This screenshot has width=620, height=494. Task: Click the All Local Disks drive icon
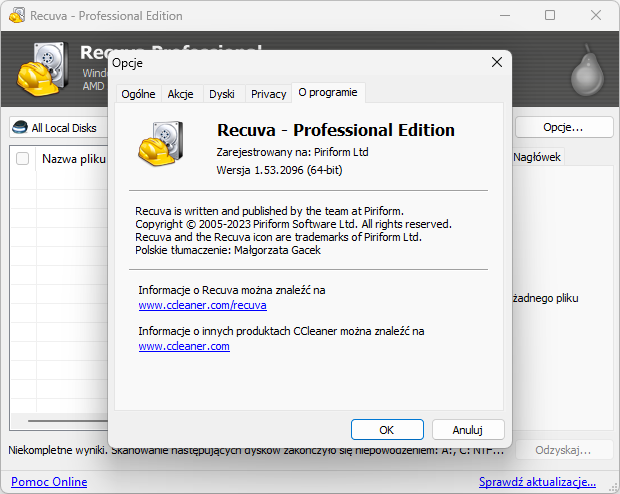(x=20, y=127)
